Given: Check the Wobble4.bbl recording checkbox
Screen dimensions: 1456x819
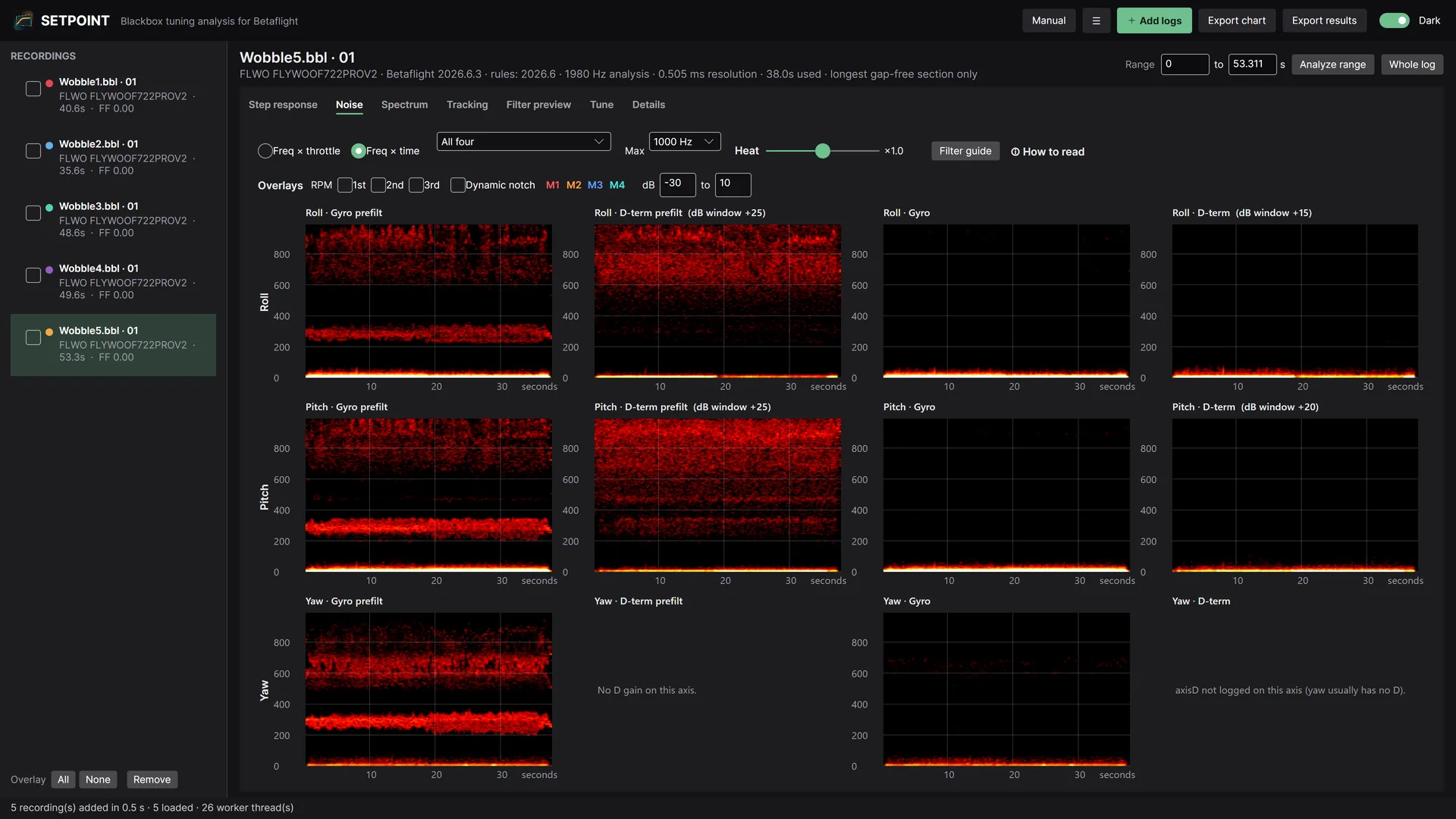Looking at the screenshot, I should pos(33,275).
